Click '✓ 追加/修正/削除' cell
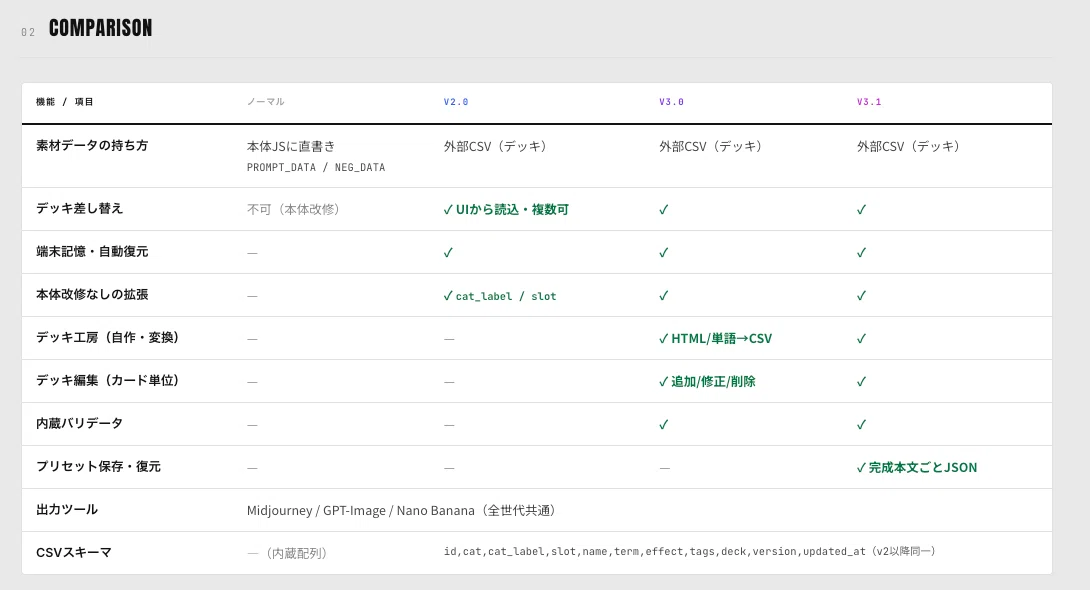Screen dimensions: 1090x590 tap(707, 382)
